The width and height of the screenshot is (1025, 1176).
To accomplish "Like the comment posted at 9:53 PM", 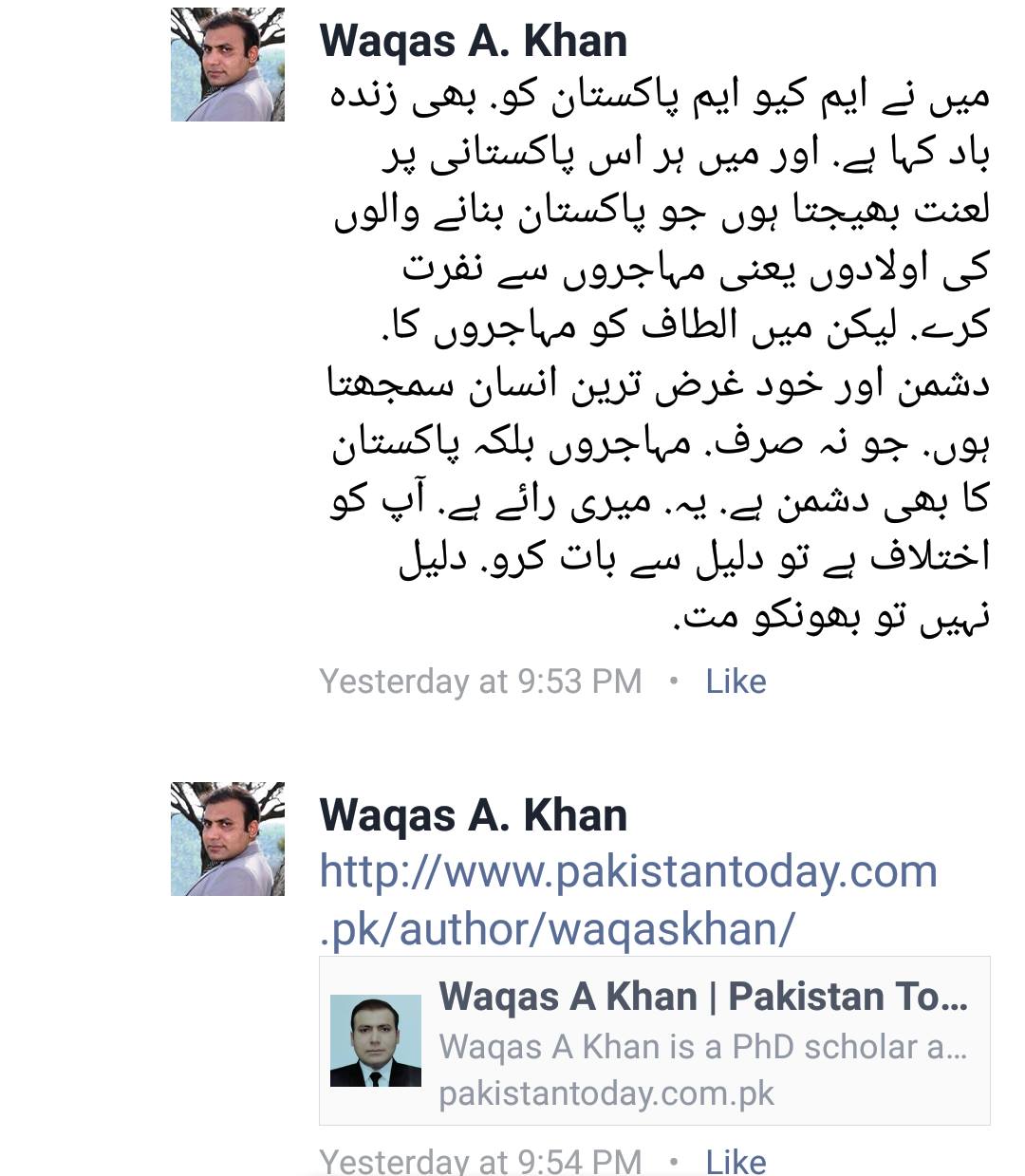I will coord(736,681).
